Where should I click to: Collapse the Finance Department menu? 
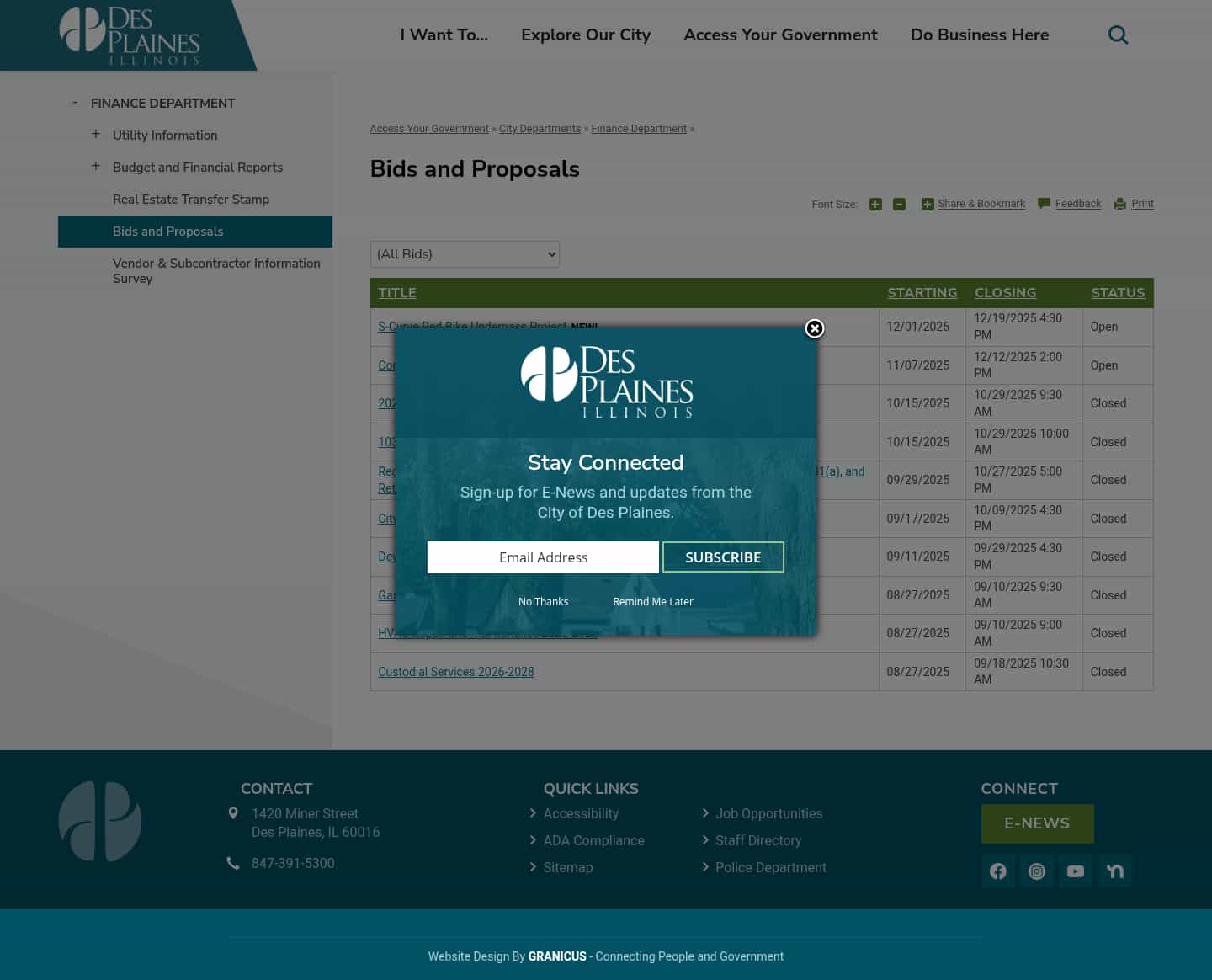click(75, 102)
